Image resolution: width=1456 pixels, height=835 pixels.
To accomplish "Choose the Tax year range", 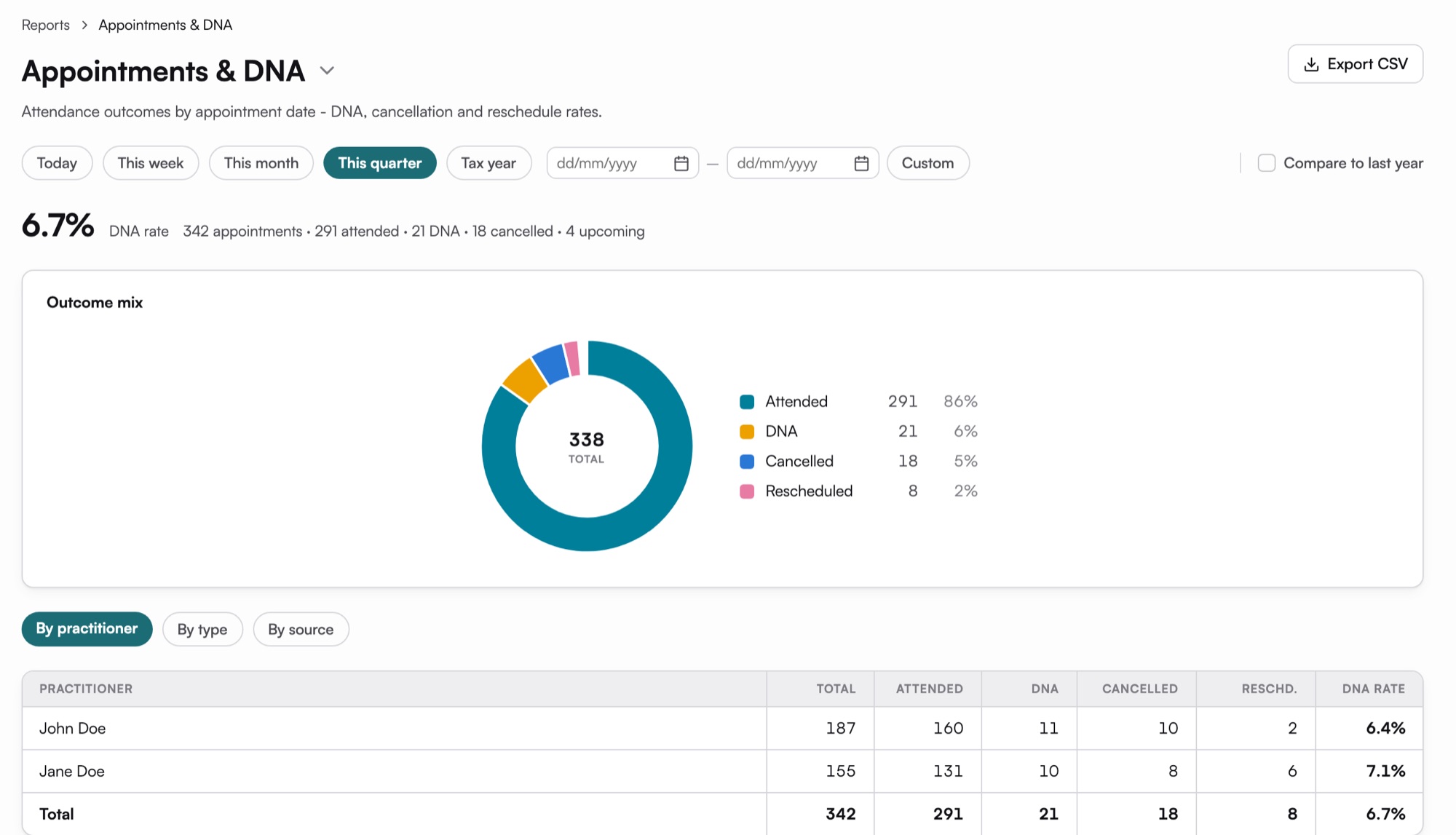I will click(488, 163).
